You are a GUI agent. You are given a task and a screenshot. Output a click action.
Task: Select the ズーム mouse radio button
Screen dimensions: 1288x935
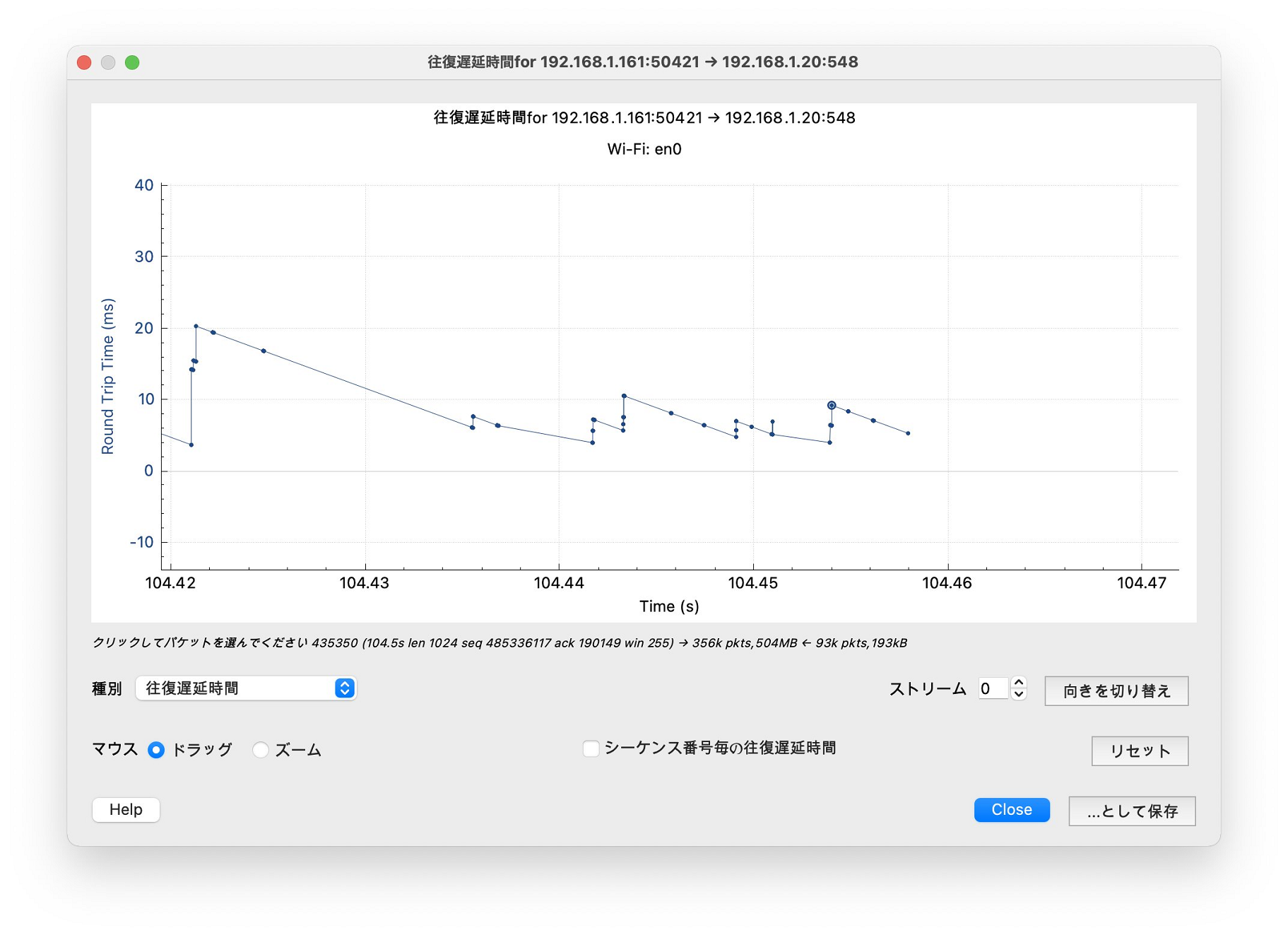(x=261, y=750)
